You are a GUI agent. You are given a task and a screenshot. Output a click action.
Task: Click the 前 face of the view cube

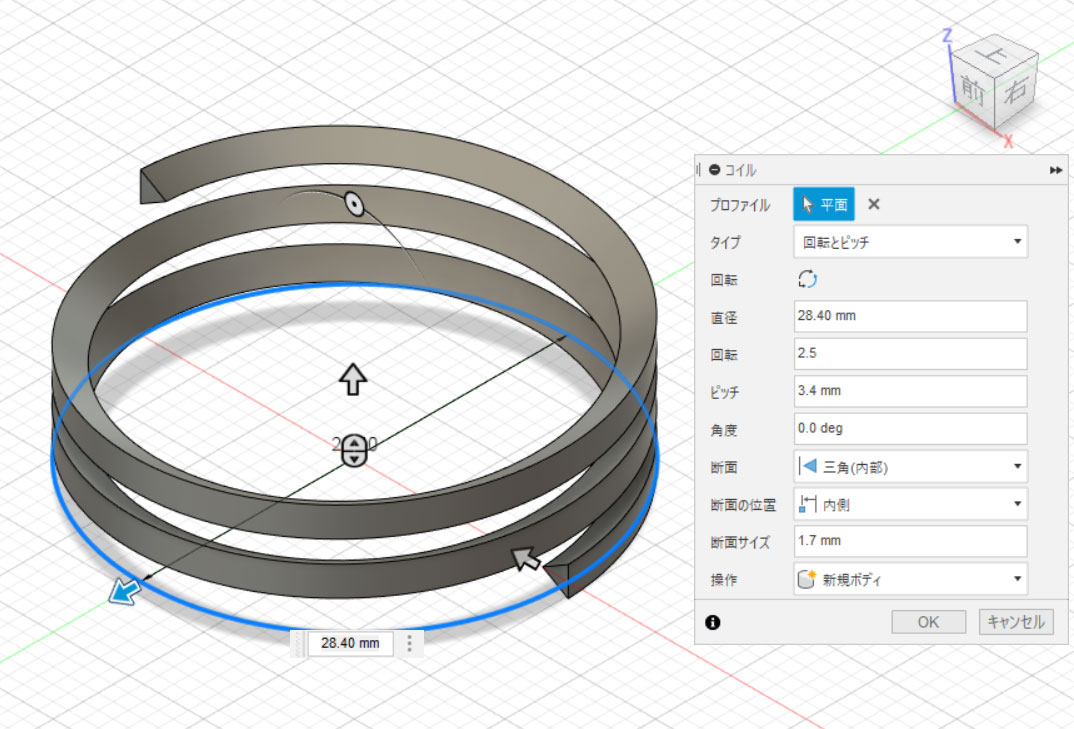coord(971,89)
